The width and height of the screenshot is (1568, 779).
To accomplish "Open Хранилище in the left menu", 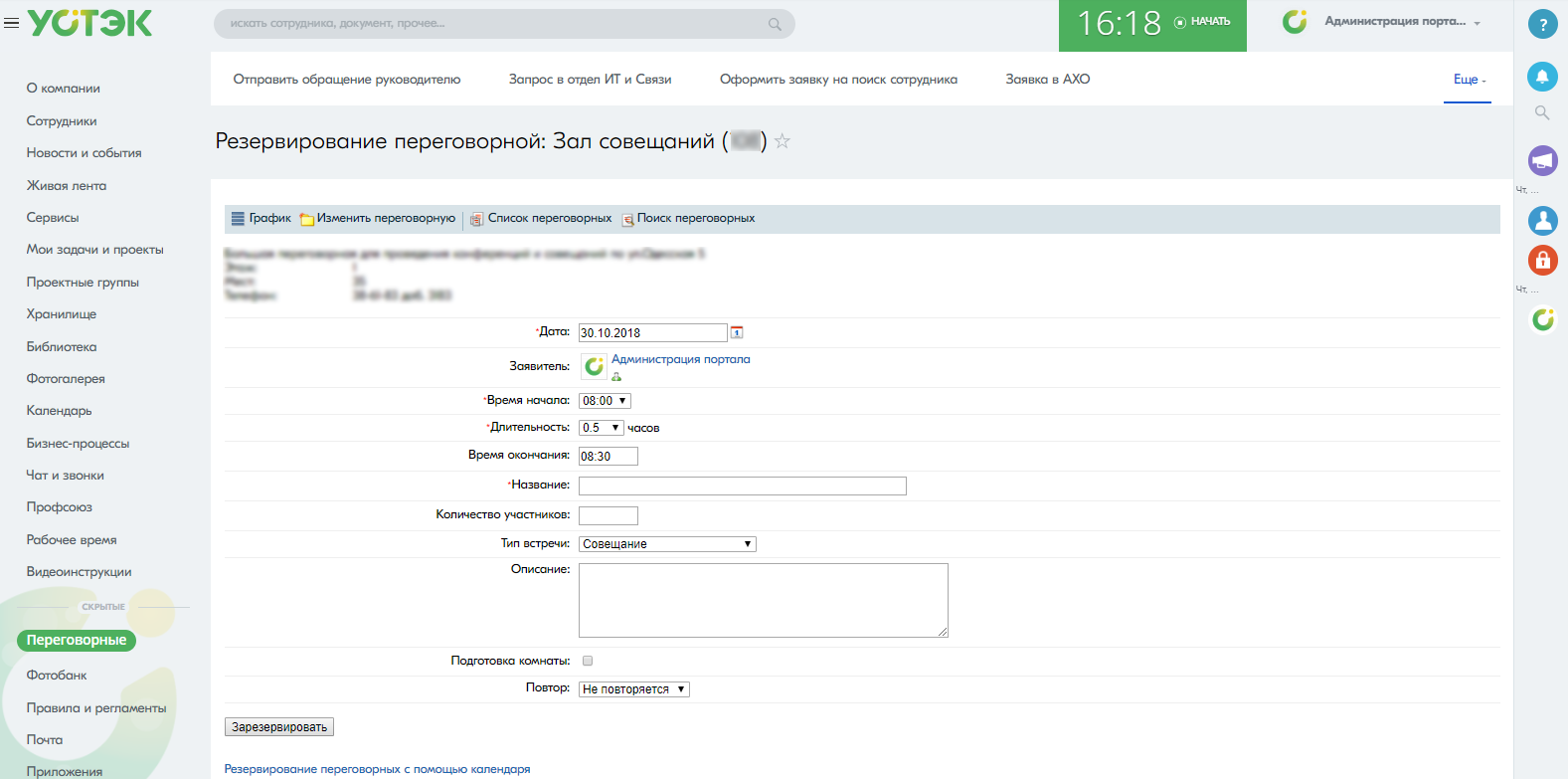I will [x=62, y=314].
